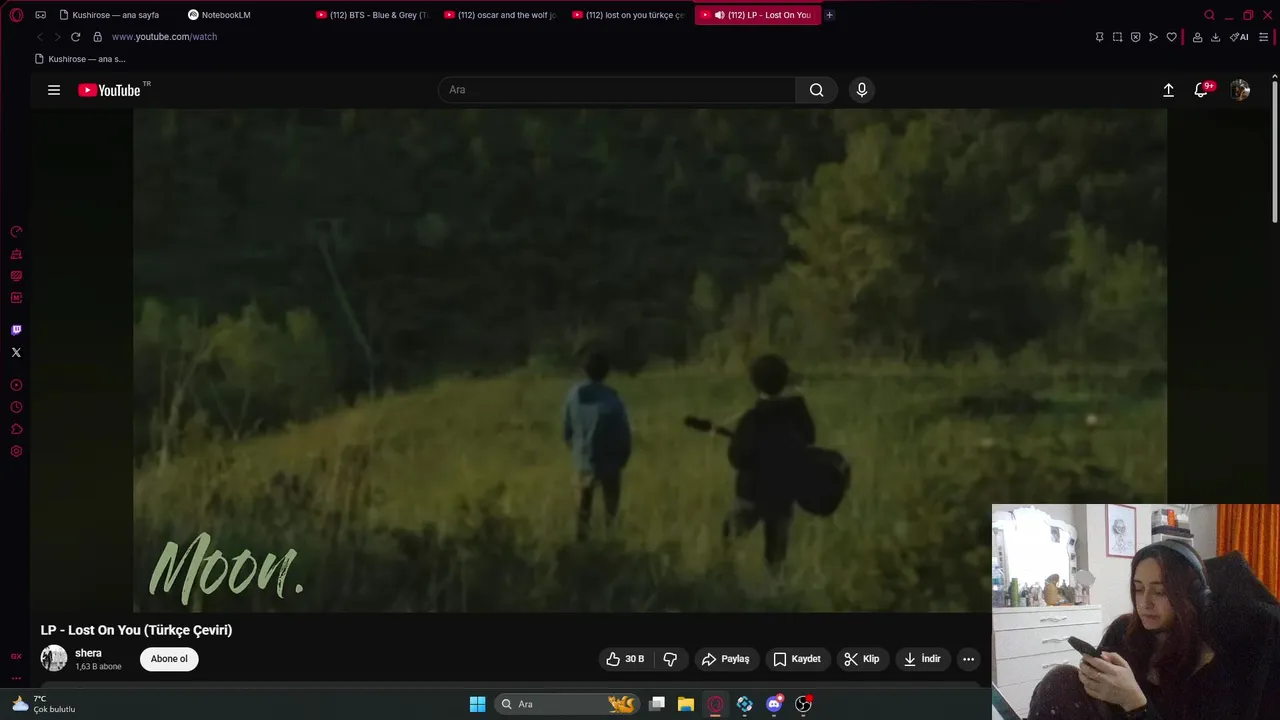Open the browser downloads icon
Viewport: 1280px width, 720px height.
1215,37
